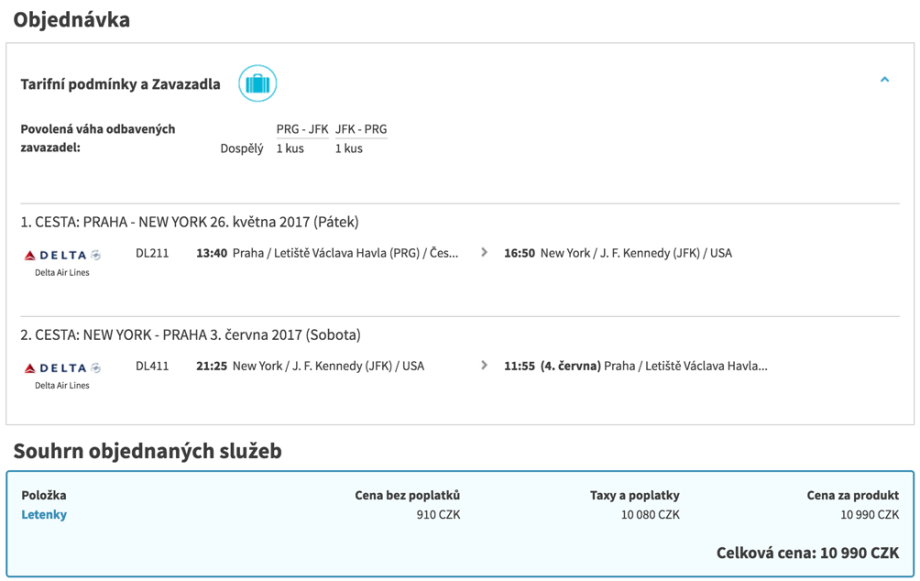Click the Celková cena total of 10 990 CZK

coord(807,553)
